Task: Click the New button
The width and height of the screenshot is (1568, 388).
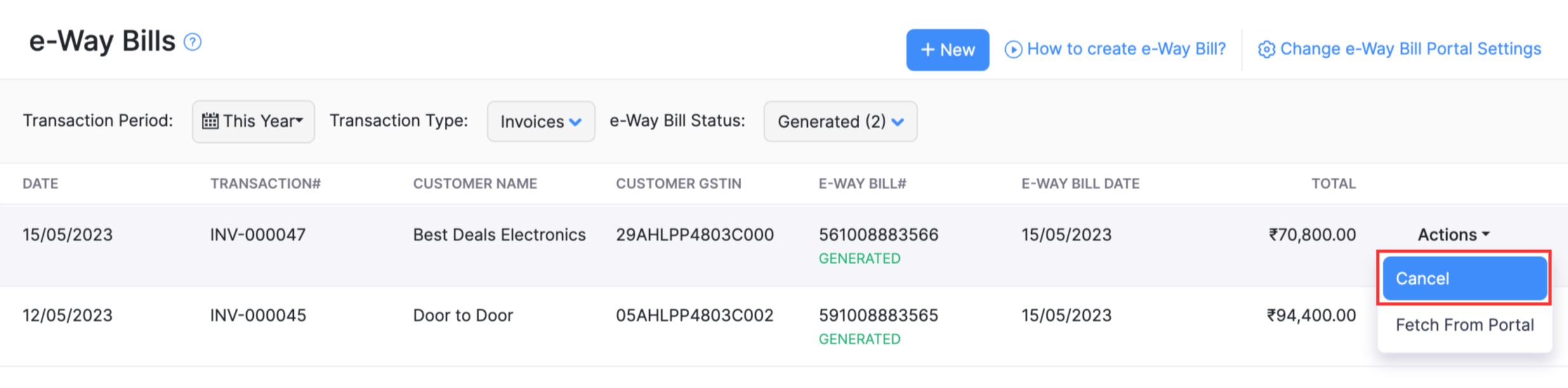Action: tap(947, 49)
